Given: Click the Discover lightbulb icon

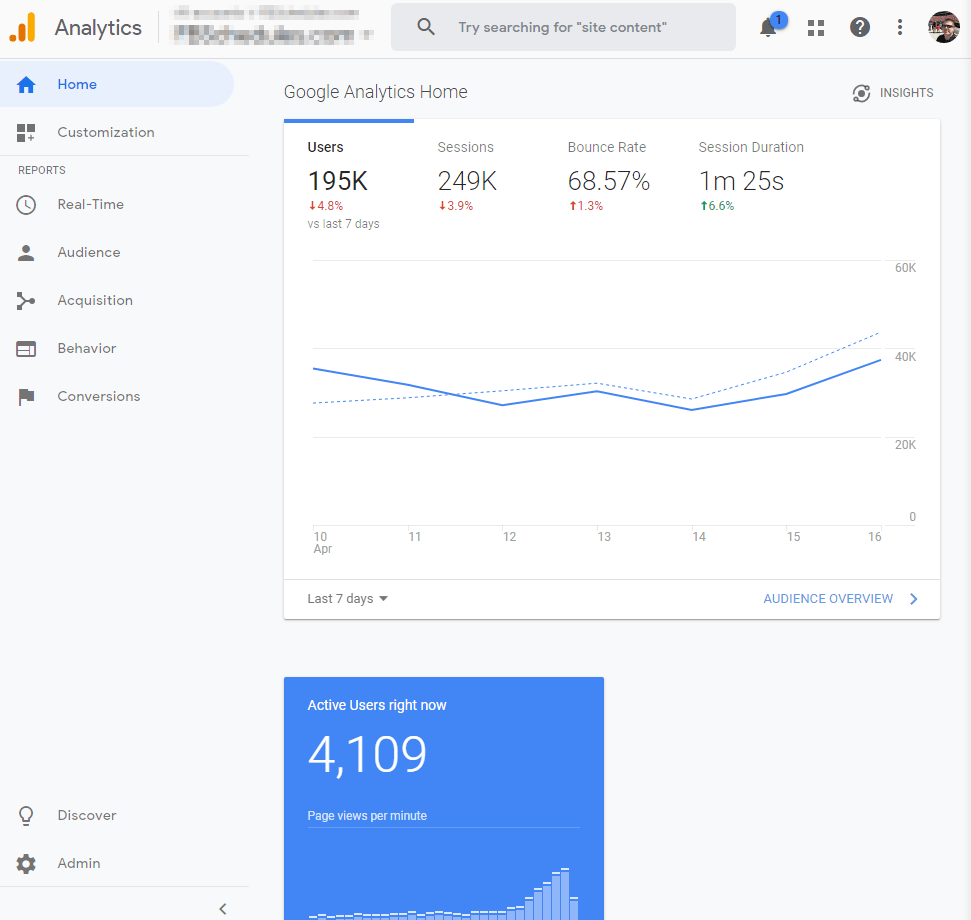Looking at the screenshot, I should (26, 816).
